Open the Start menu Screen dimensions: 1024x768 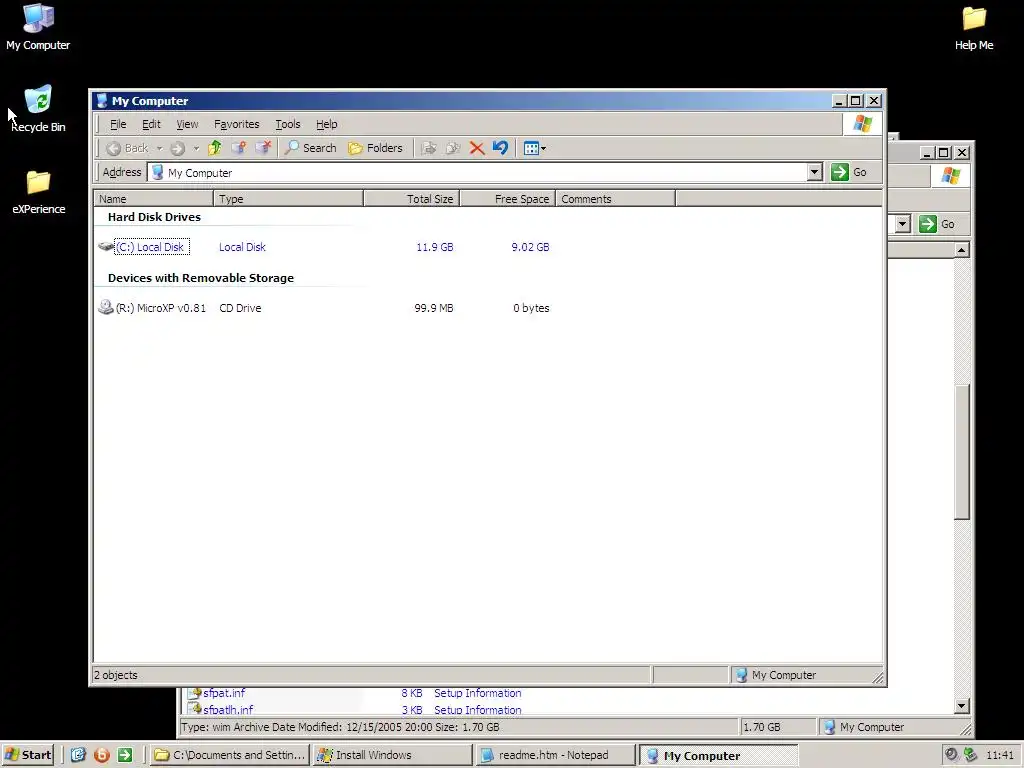(28, 755)
